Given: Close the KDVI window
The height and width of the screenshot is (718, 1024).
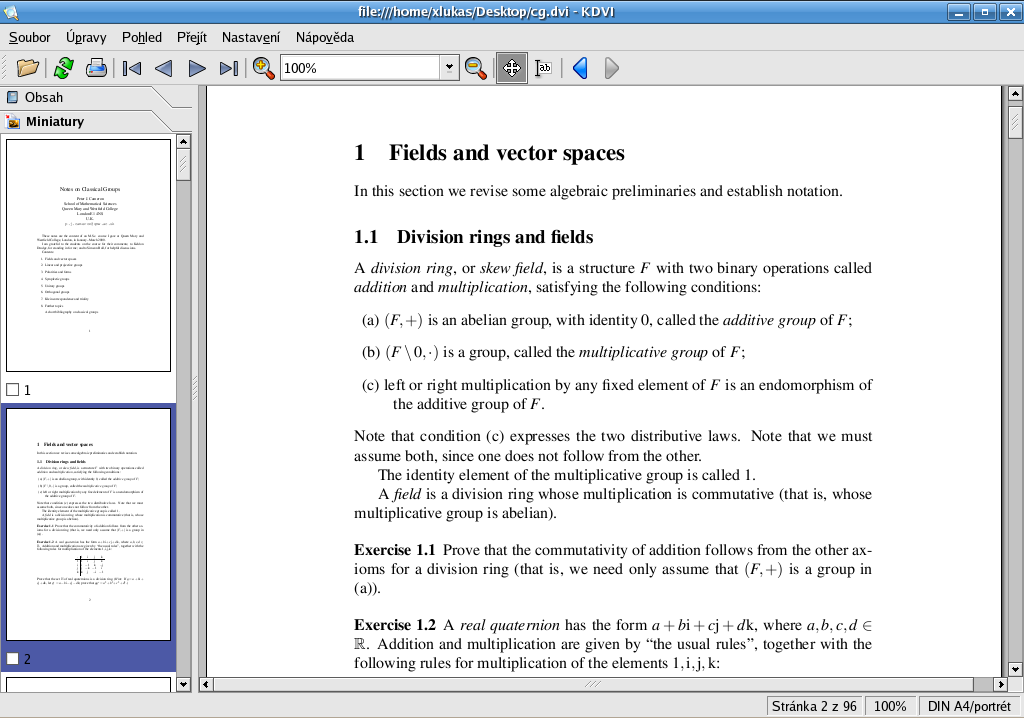Looking at the screenshot, I should point(1011,12).
